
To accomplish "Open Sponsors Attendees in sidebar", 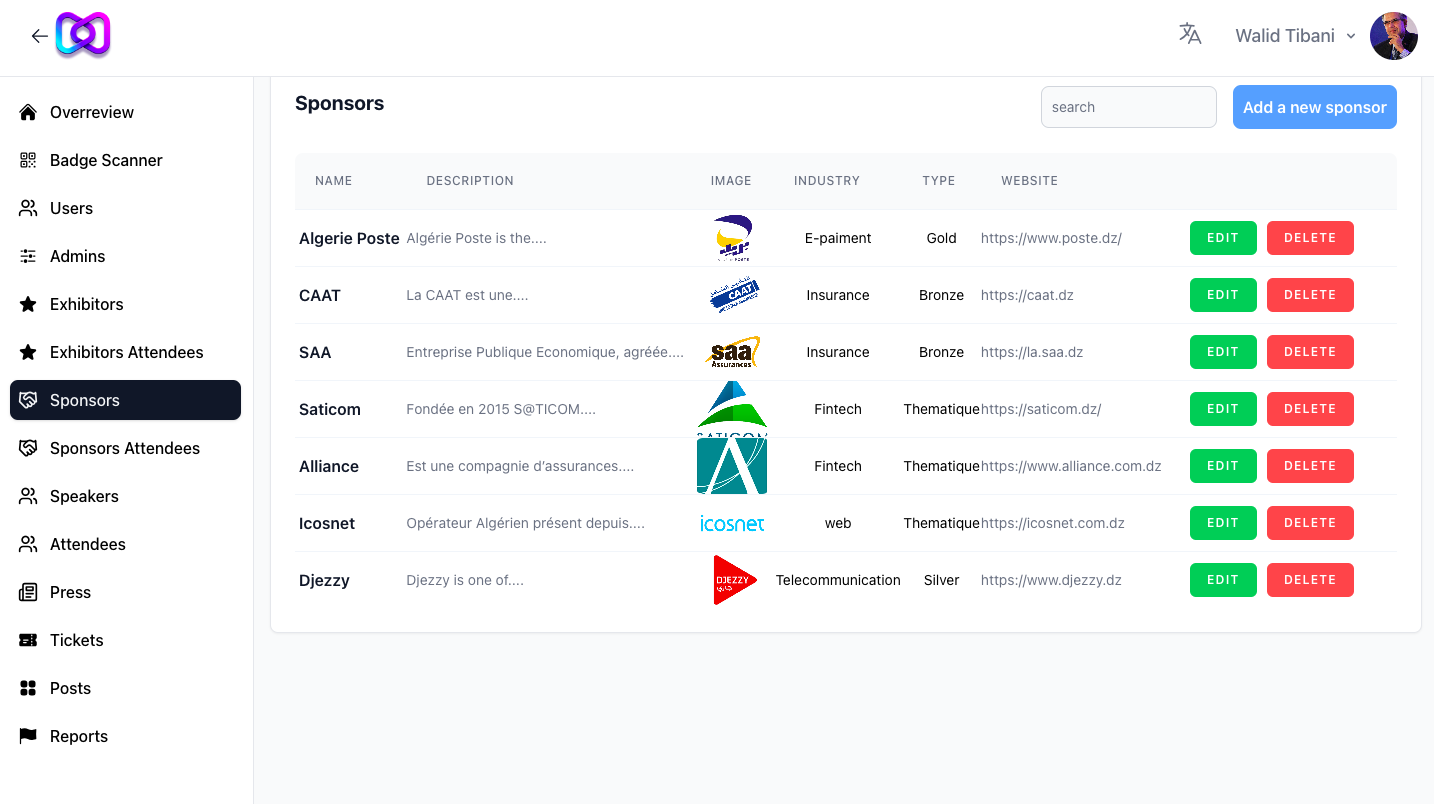I will [125, 448].
